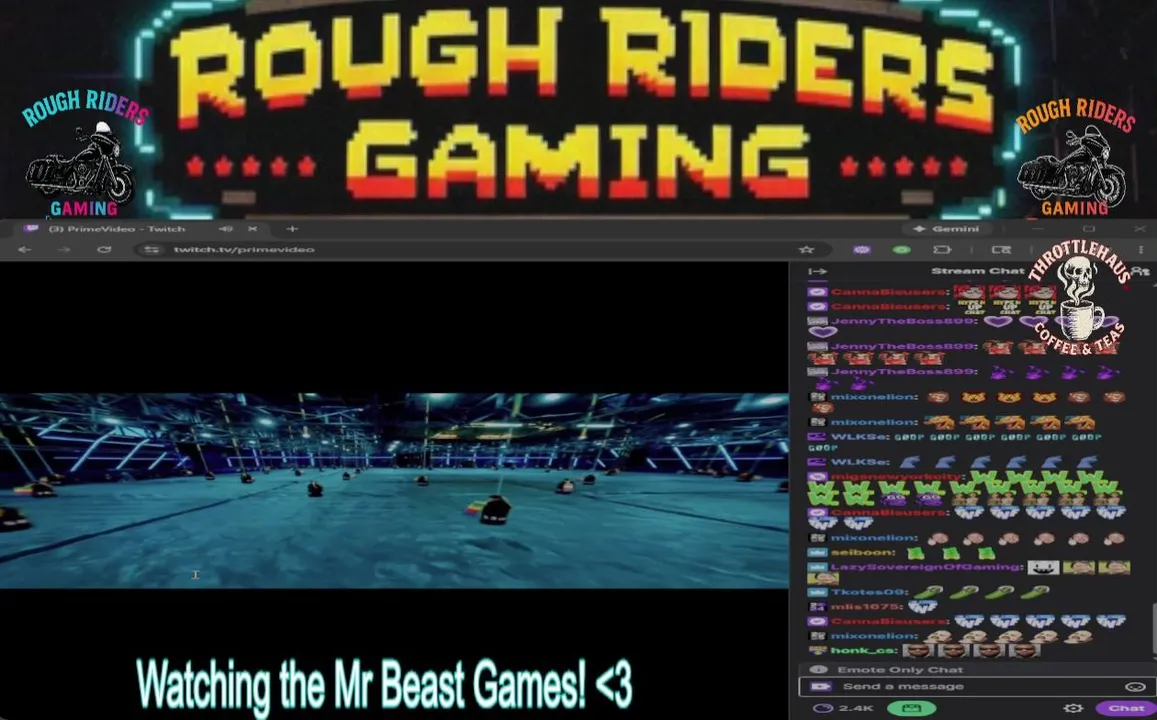Click the badge icon before seiboon

coord(817,553)
